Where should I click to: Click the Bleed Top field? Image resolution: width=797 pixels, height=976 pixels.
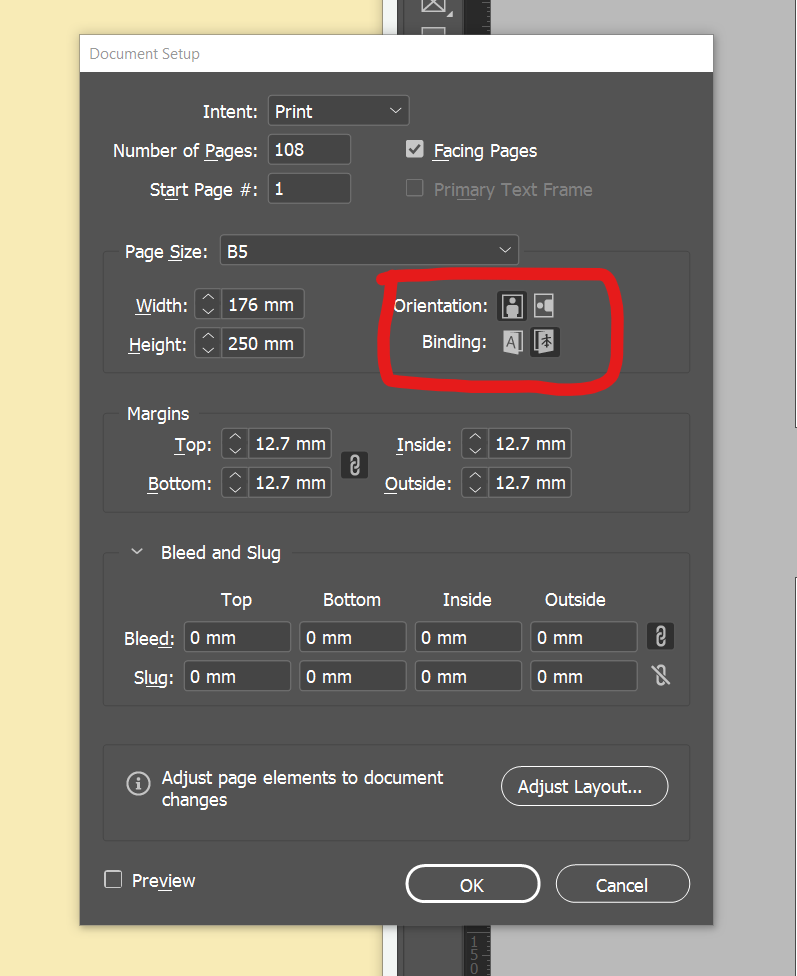[237, 637]
